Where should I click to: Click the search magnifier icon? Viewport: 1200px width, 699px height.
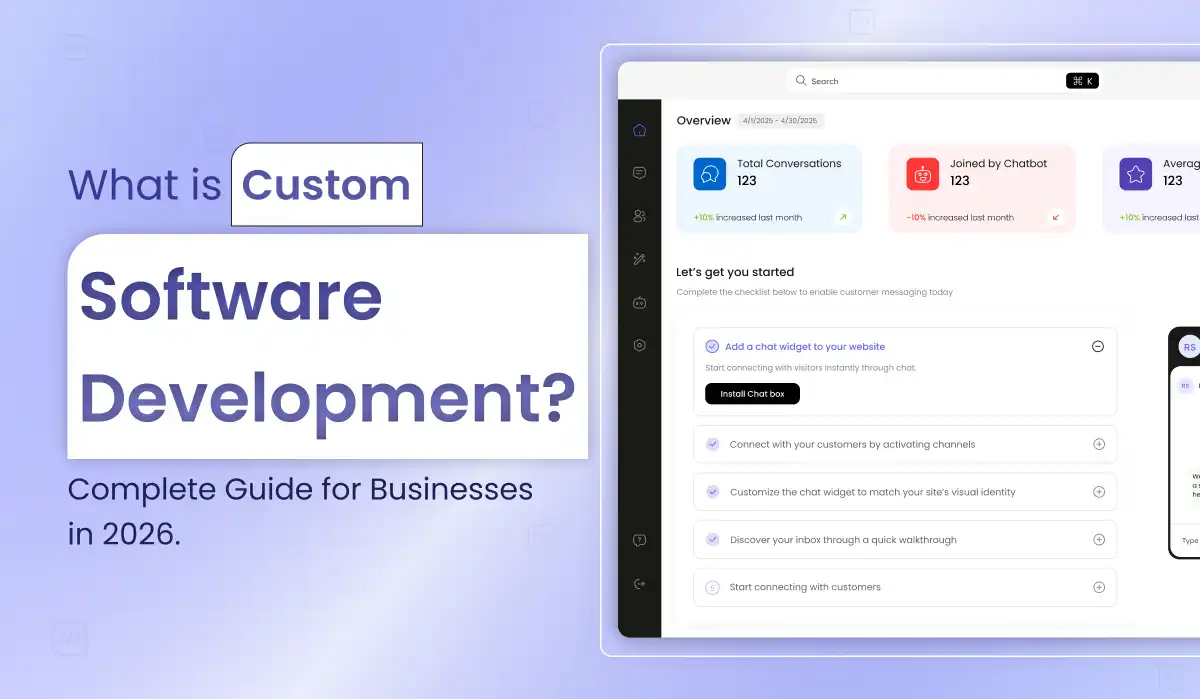click(x=801, y=81)
